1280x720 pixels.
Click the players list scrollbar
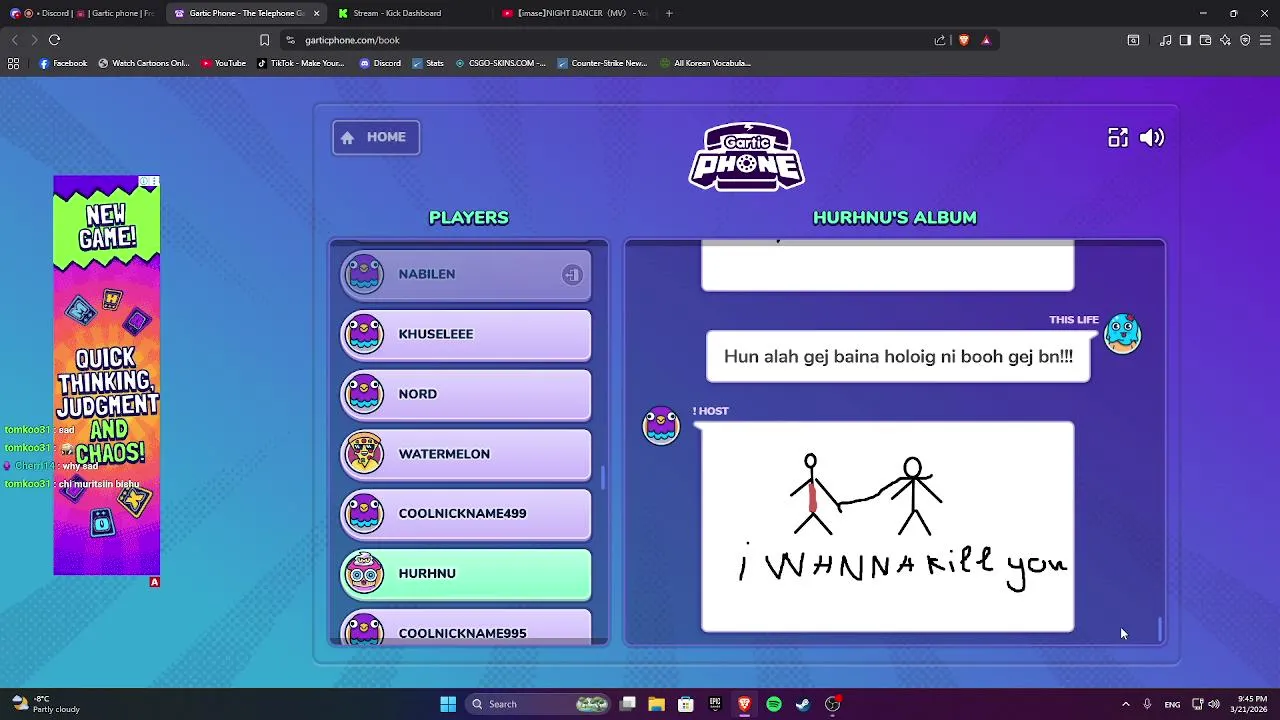point(603,477)
